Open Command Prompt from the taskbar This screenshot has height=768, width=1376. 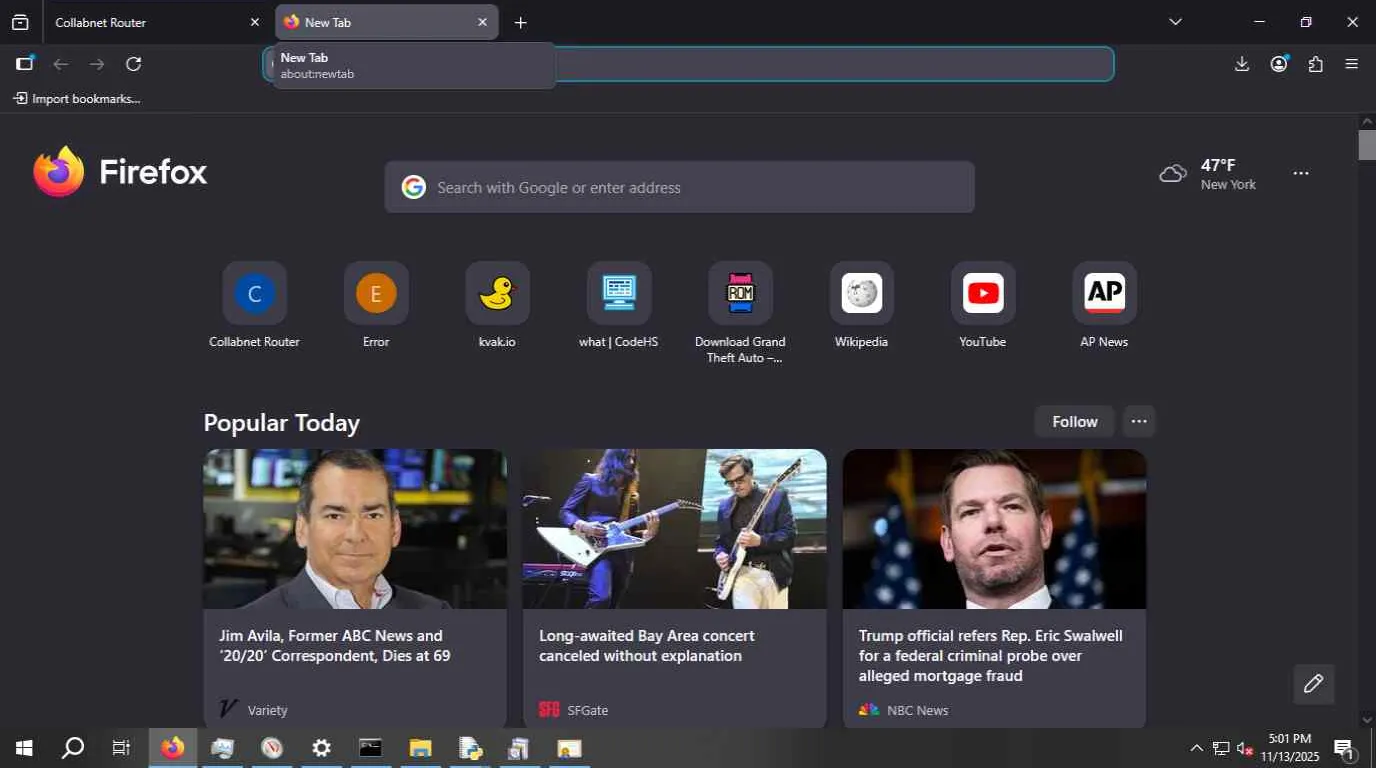[371, 748]
